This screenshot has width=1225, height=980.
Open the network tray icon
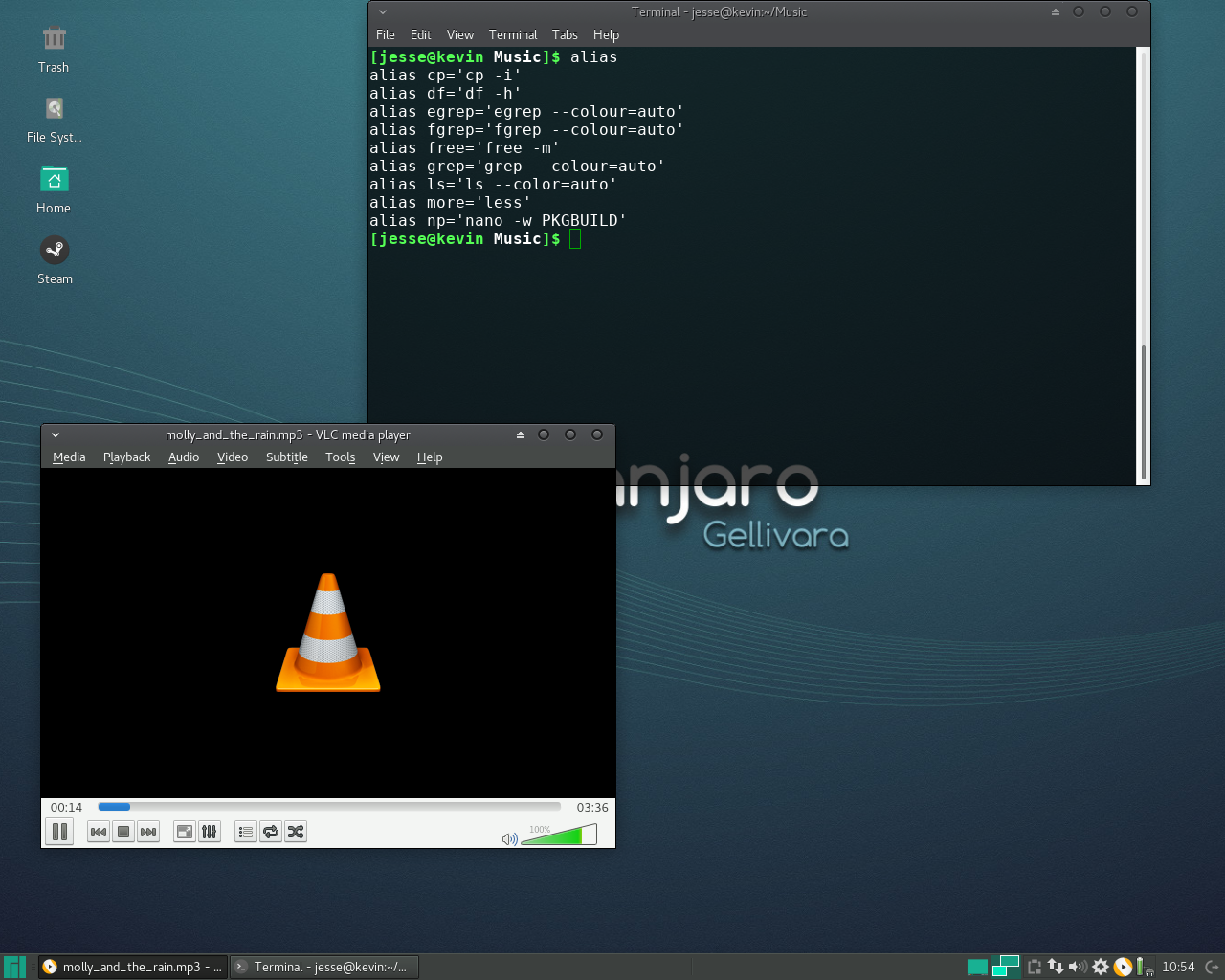(1056, 967)
